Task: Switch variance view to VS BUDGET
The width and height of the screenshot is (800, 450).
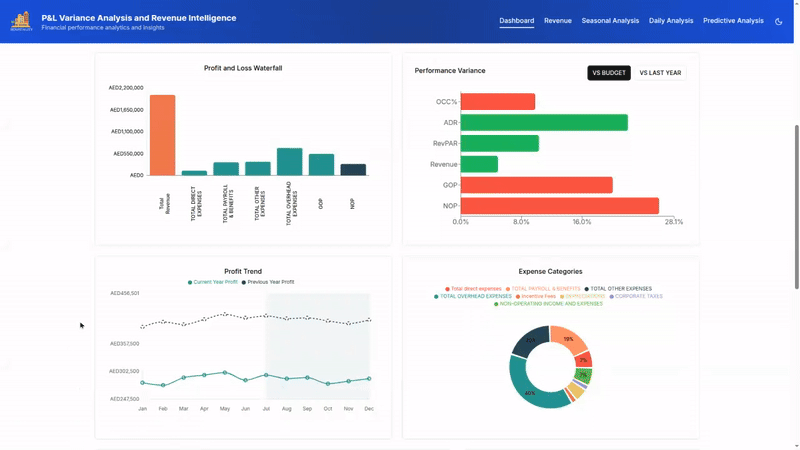Action: pos(609,73)
